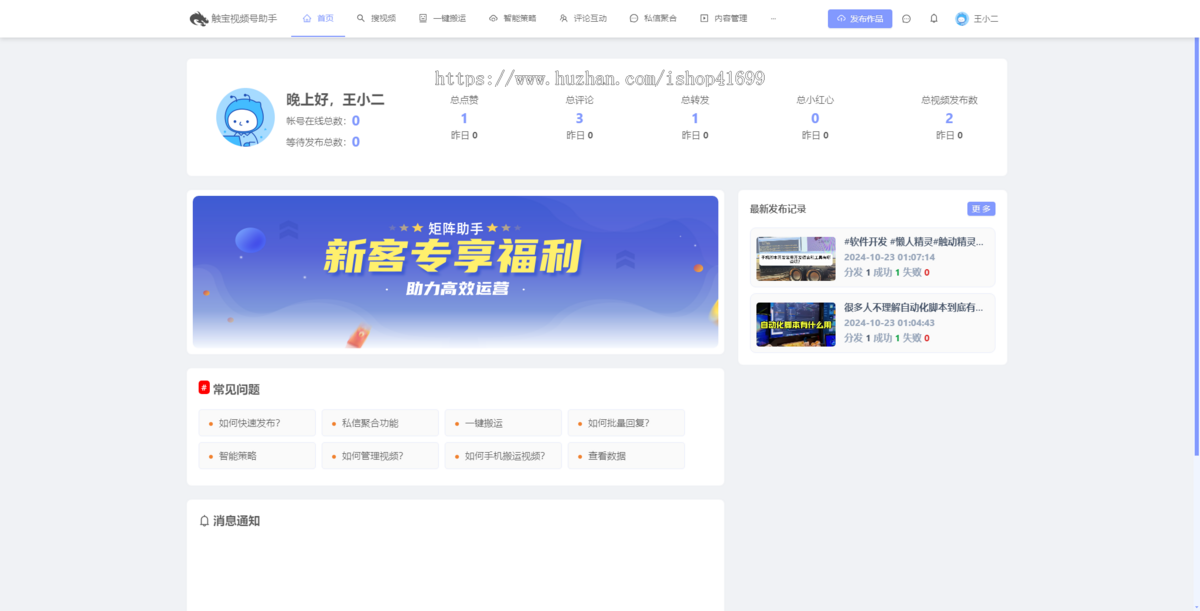Image resolution: width=1200 pixels, height=611 pixels.
Task: Open the 评论互动 menu item
Action: pos(583,18)
